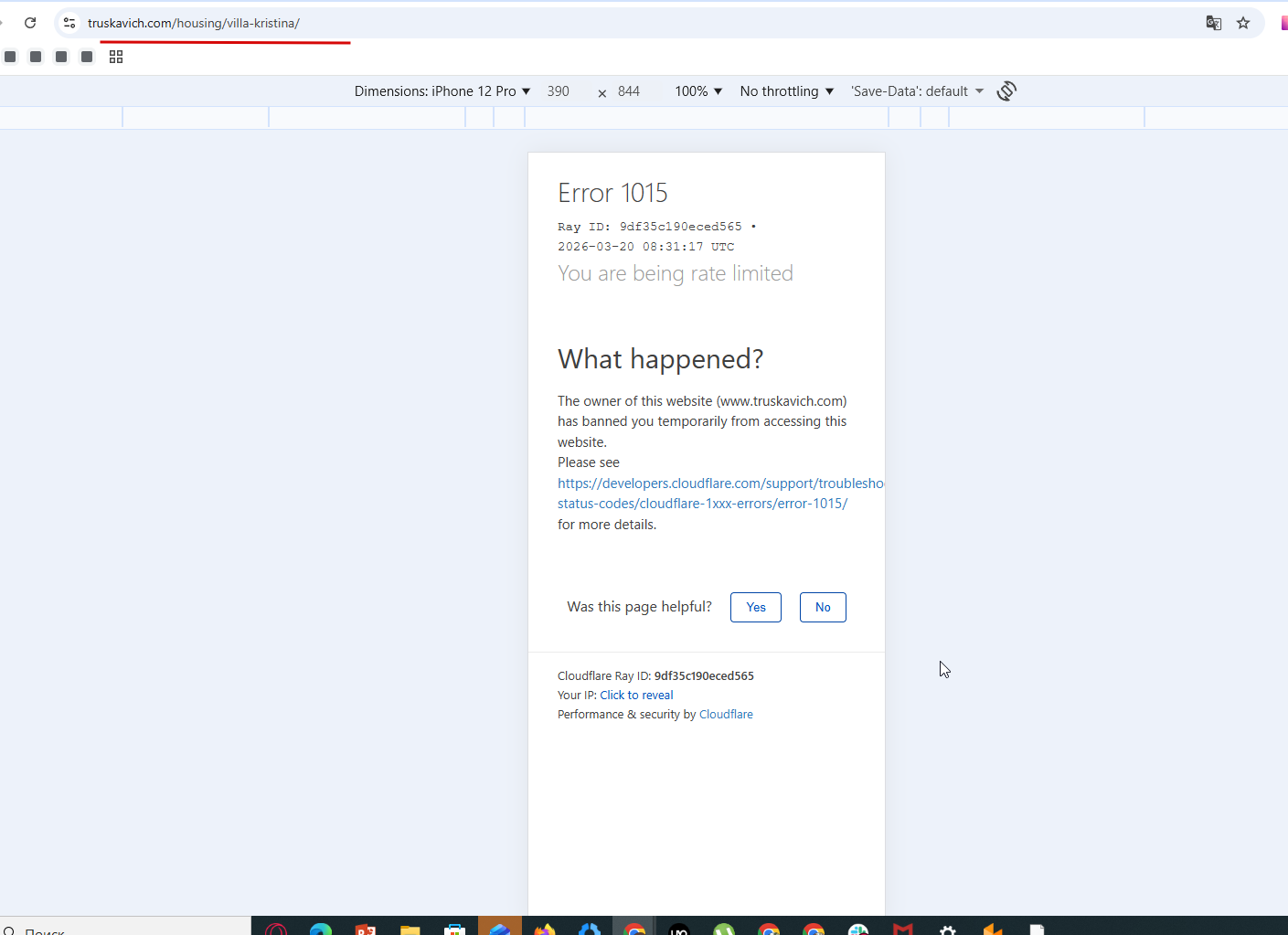The image size is (1288, 935).
Task: Edit the viewport width field showing 390
Action: [559, 91]
